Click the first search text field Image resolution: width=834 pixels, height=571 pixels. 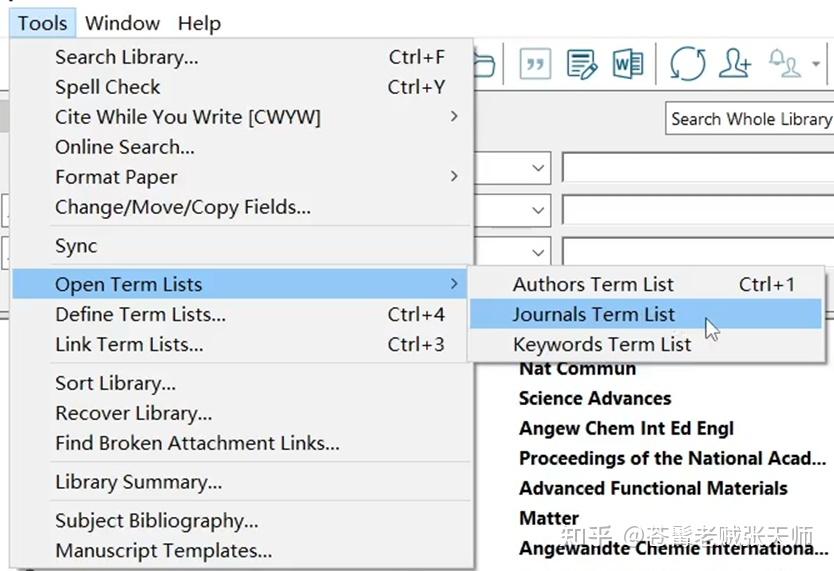697,168
